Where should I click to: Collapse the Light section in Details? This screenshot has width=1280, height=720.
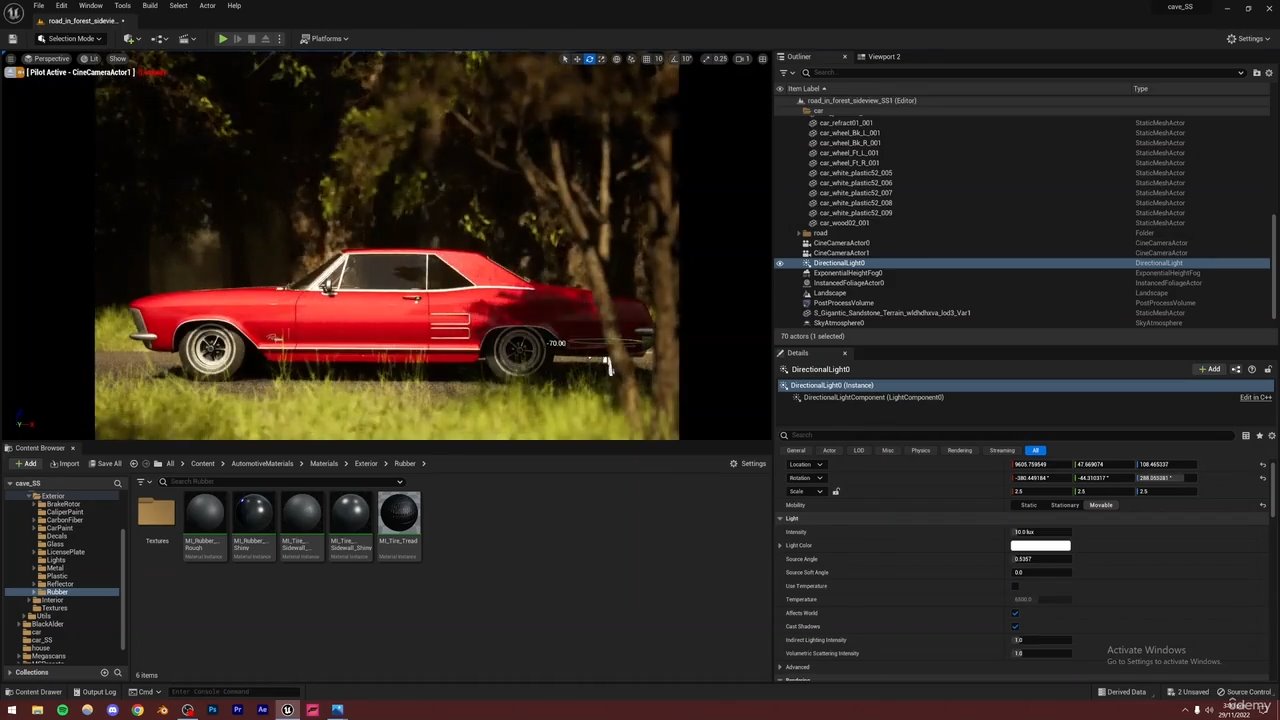(780, 519)
